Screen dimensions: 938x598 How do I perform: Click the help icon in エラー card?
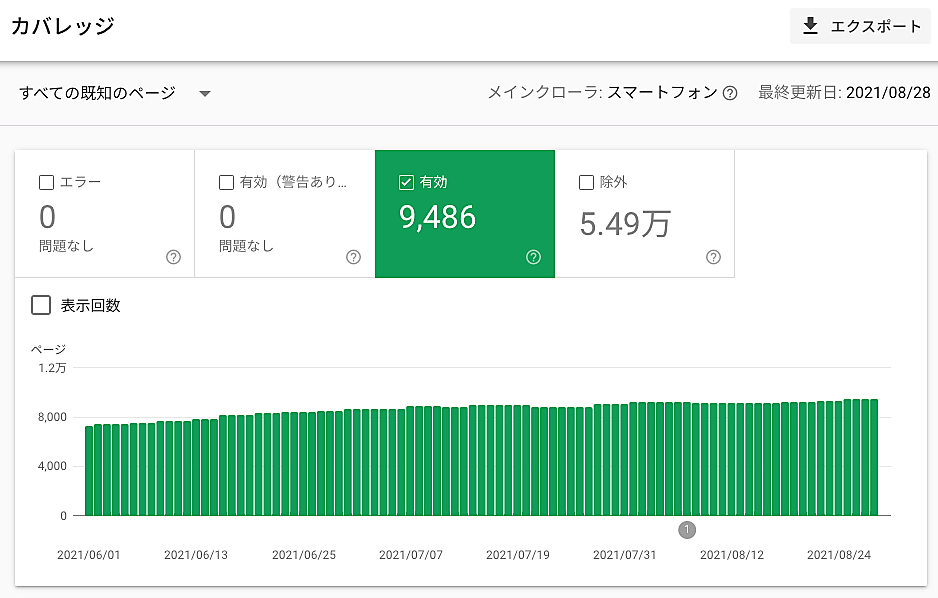pyautogui.click(x=173, y=257)
